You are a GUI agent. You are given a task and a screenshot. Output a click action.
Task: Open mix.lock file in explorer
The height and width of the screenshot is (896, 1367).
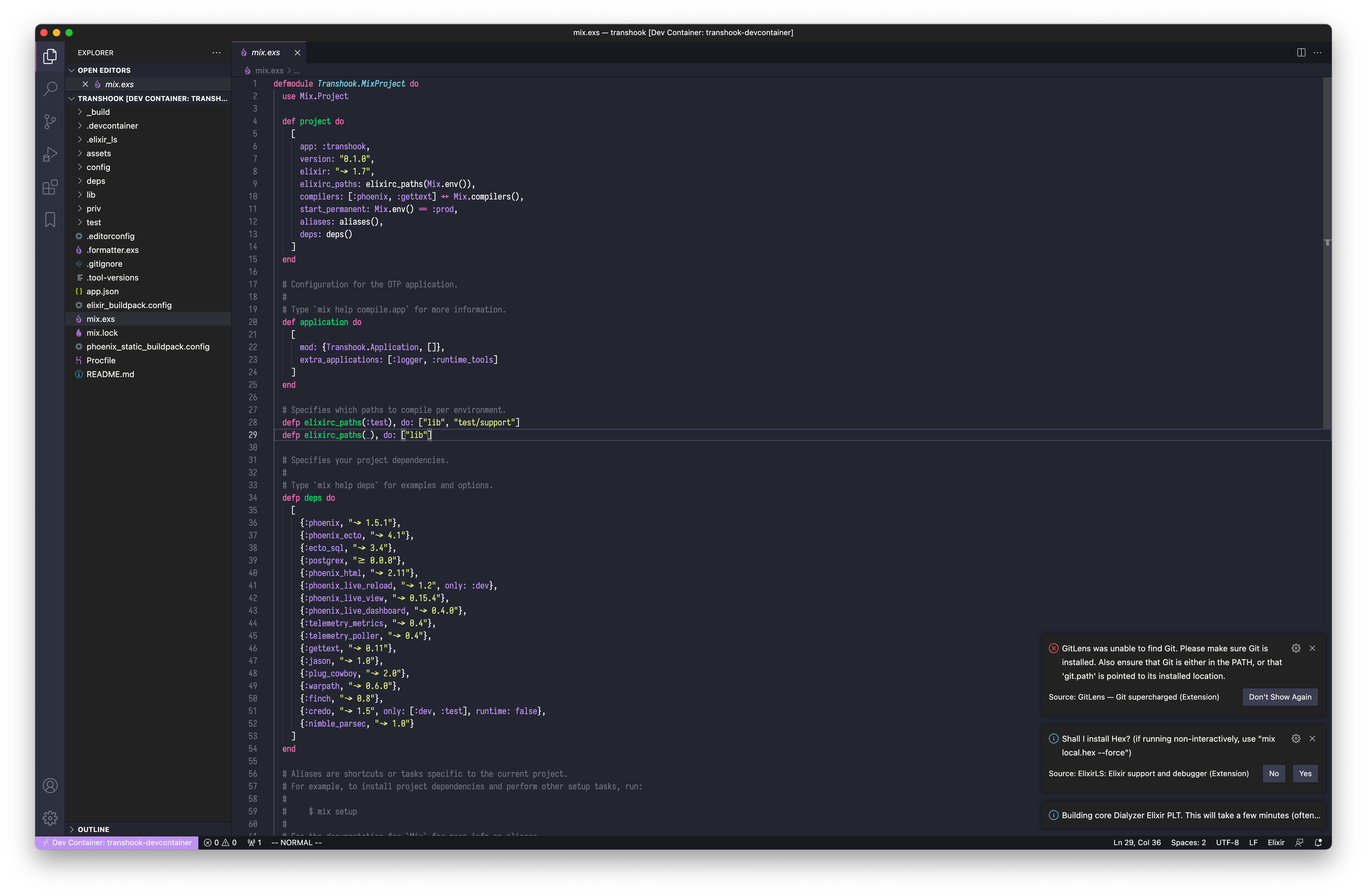pos(148,333)
